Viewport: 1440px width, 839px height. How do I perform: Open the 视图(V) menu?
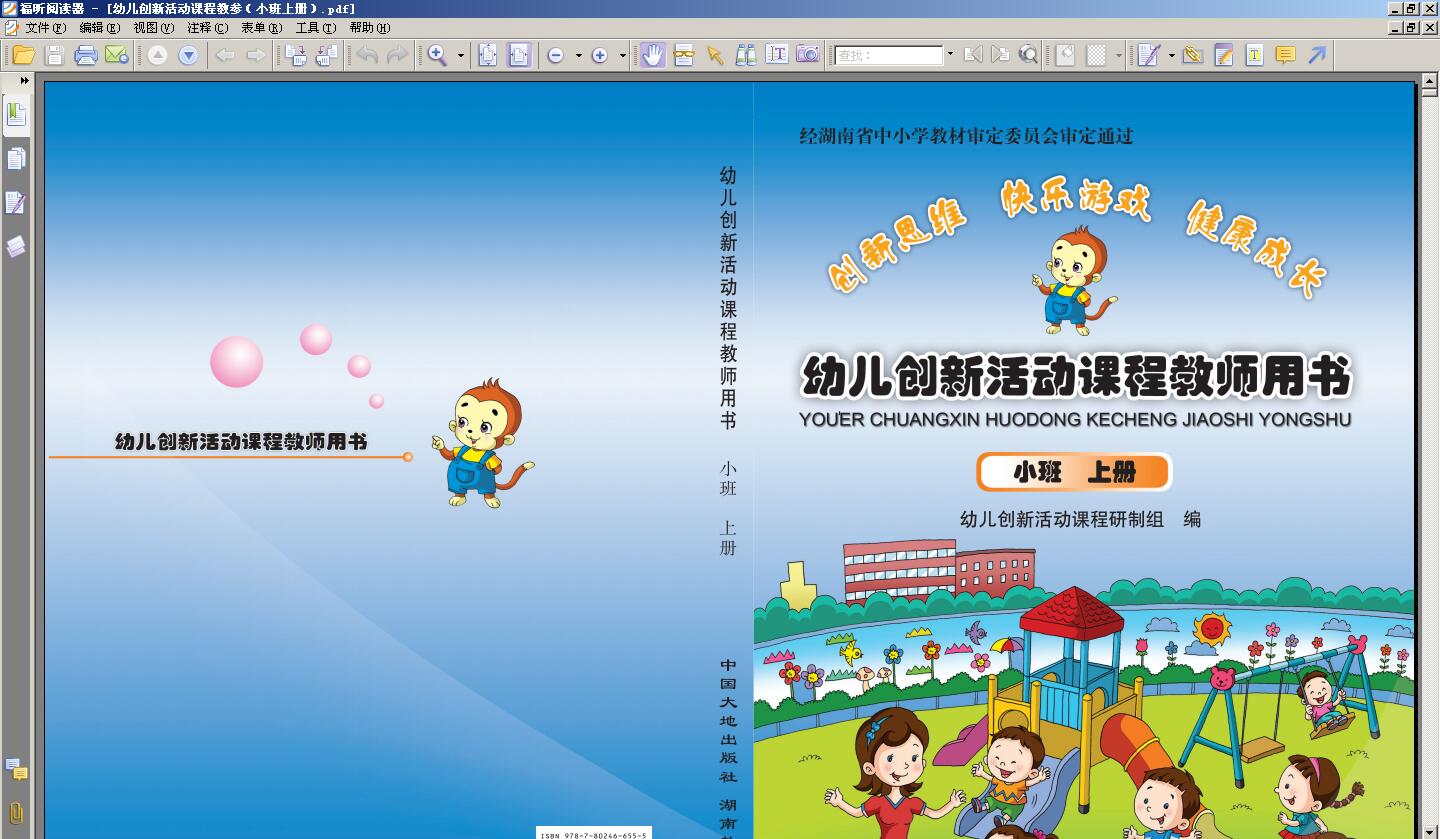coord(154,28)
